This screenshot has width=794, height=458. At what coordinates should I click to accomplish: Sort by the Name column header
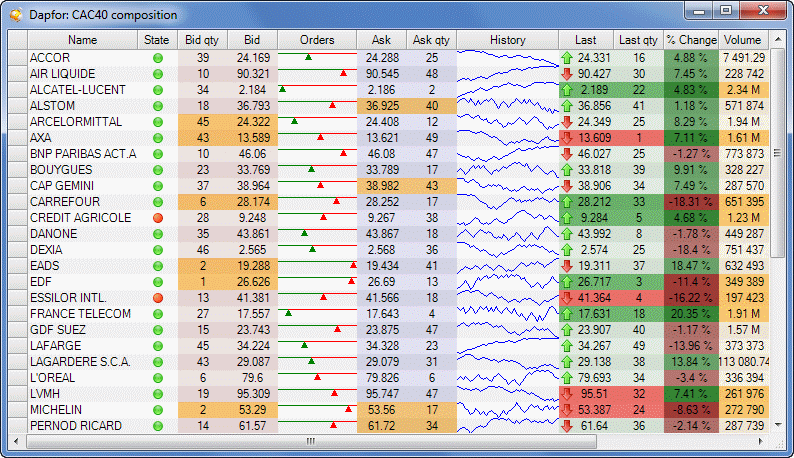tap(83, 40)
